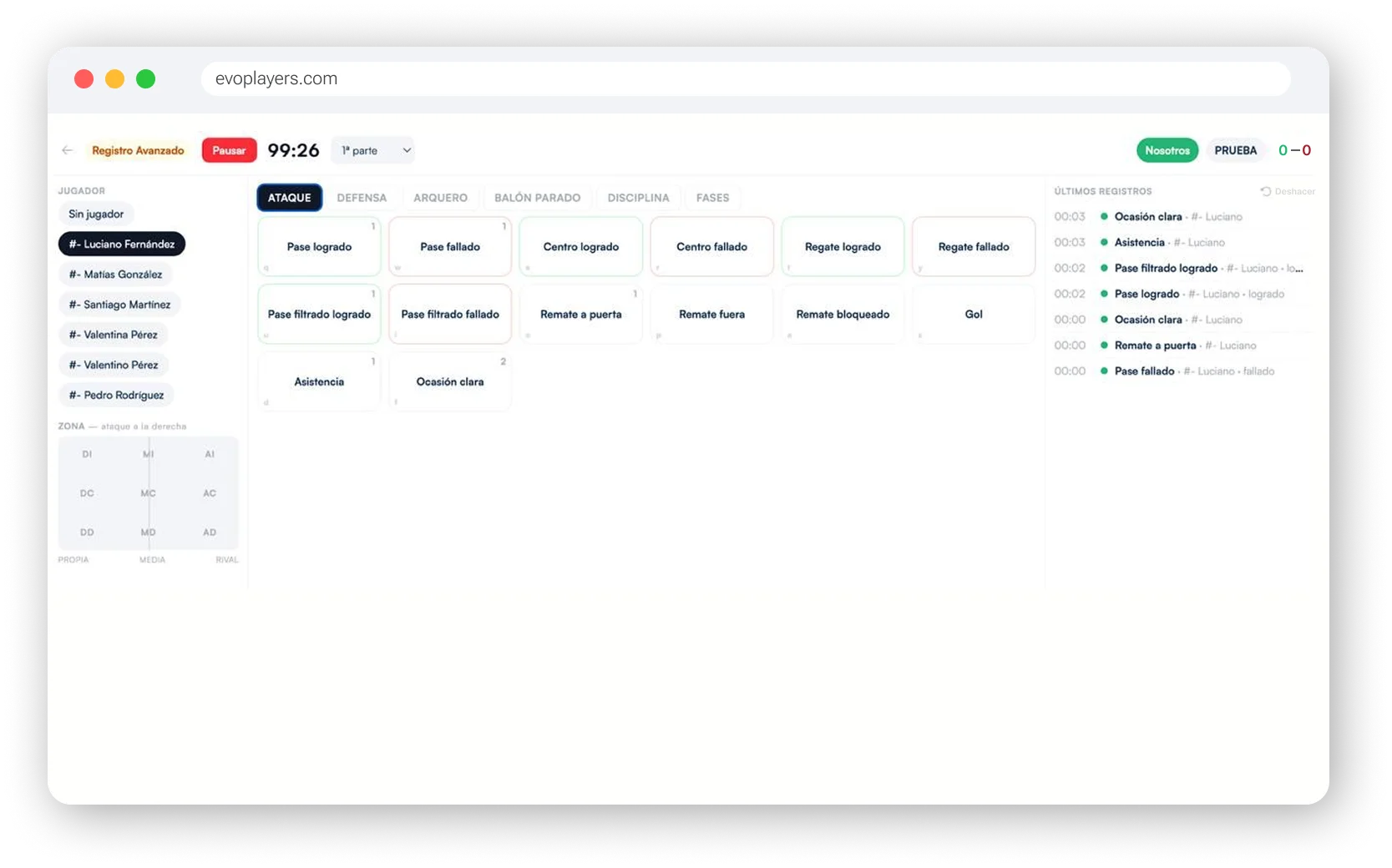Select player Luciano Fernández
This screenshot has height=868, width=1392.
[122, 244]
